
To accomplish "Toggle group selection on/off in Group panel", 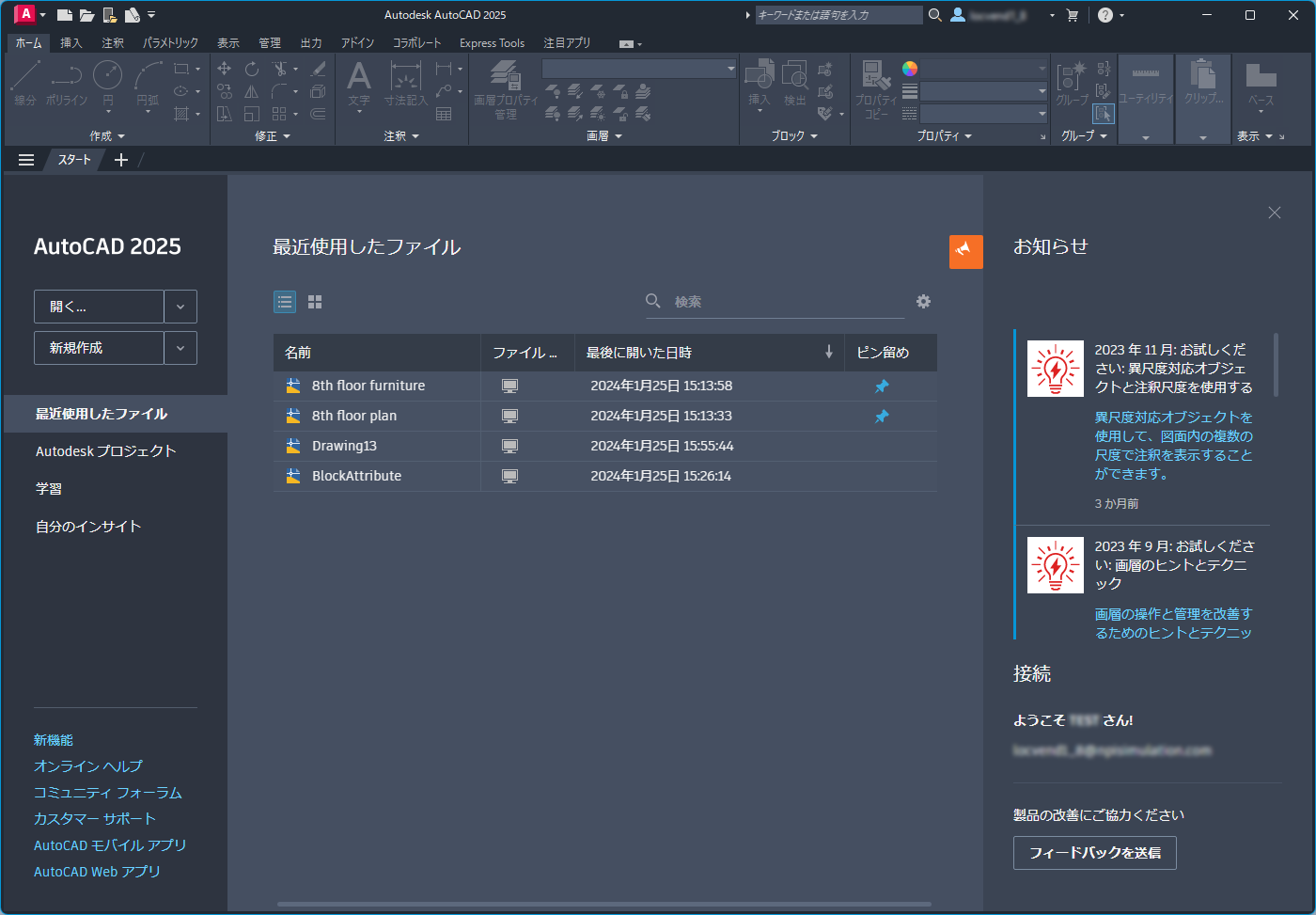I will tap(1104, 113).
